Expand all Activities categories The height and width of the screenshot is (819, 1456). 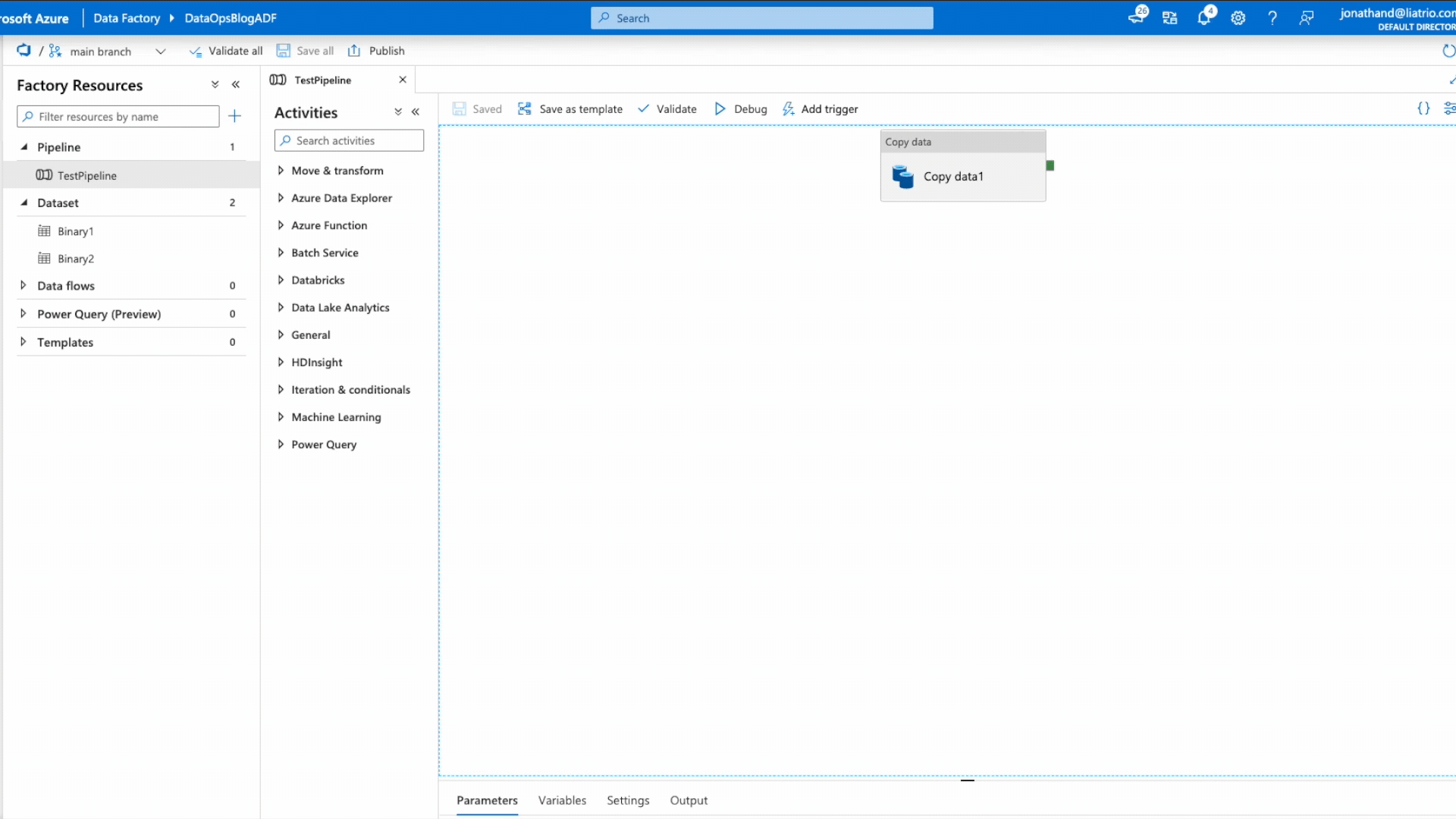(x=397, y=112)
